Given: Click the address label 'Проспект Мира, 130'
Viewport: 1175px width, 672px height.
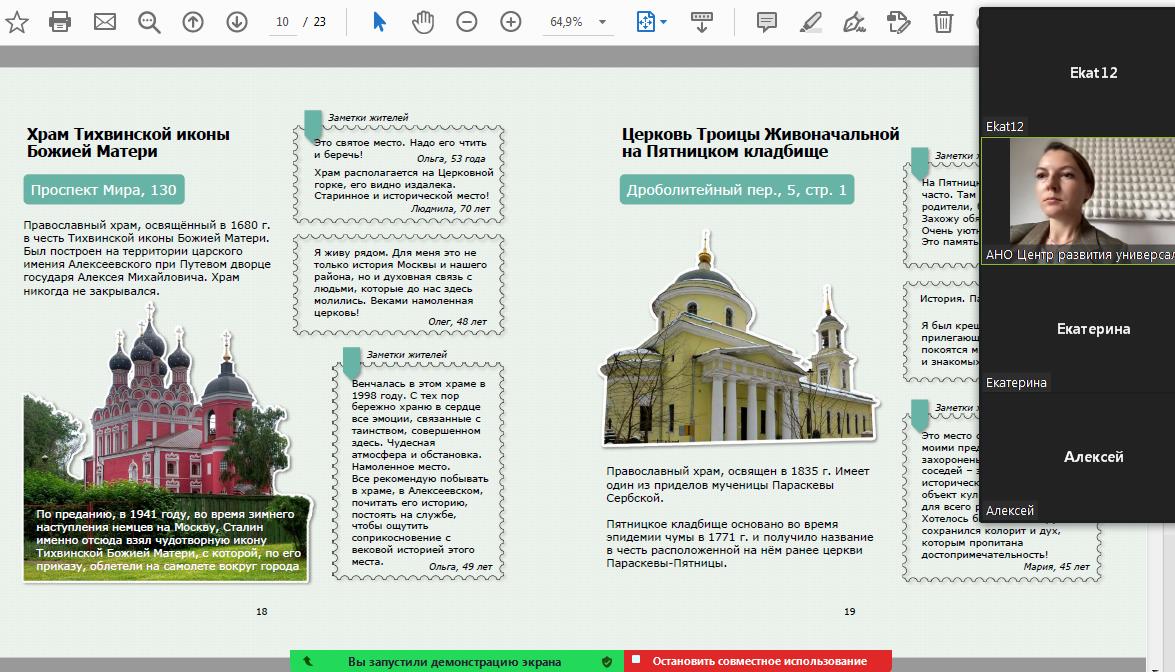Looking at the screenshot, I should tap(103, 190).
